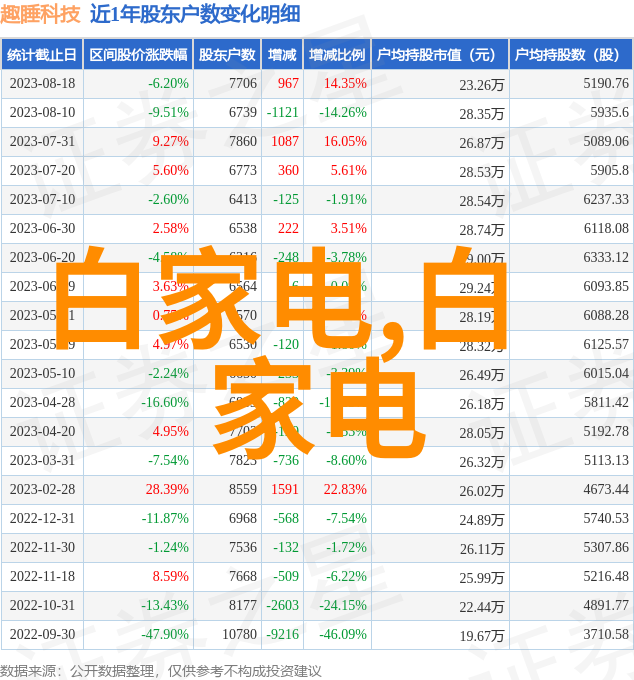Select the date cell 2022-09-30
Image resolution: width=634 pixels, height=680 pixels.
pos(42,634)
